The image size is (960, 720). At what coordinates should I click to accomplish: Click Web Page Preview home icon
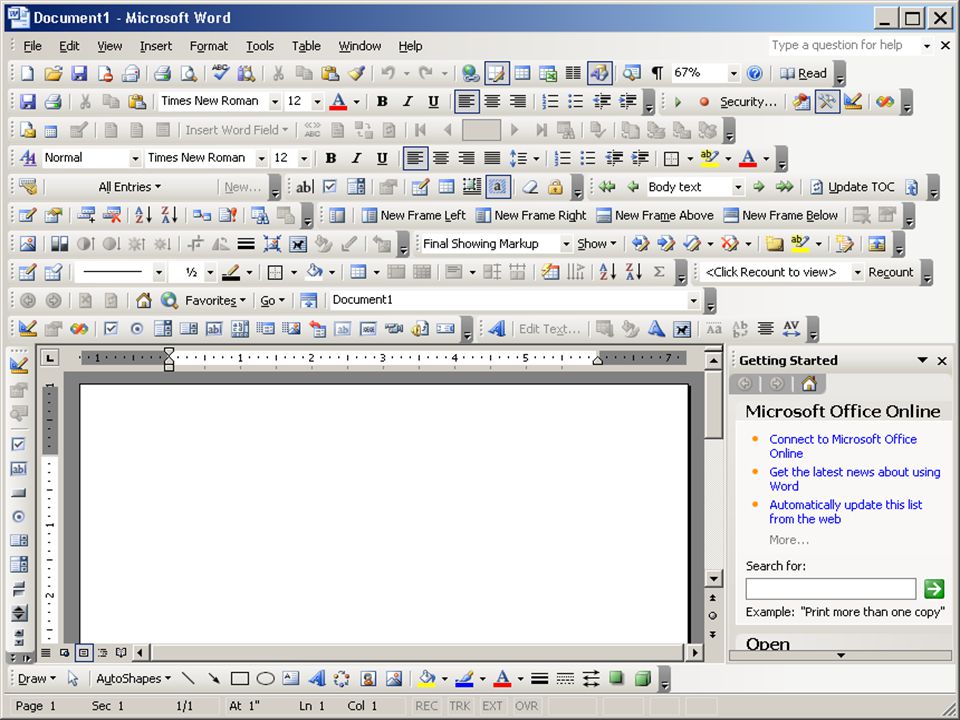(144, 300)
